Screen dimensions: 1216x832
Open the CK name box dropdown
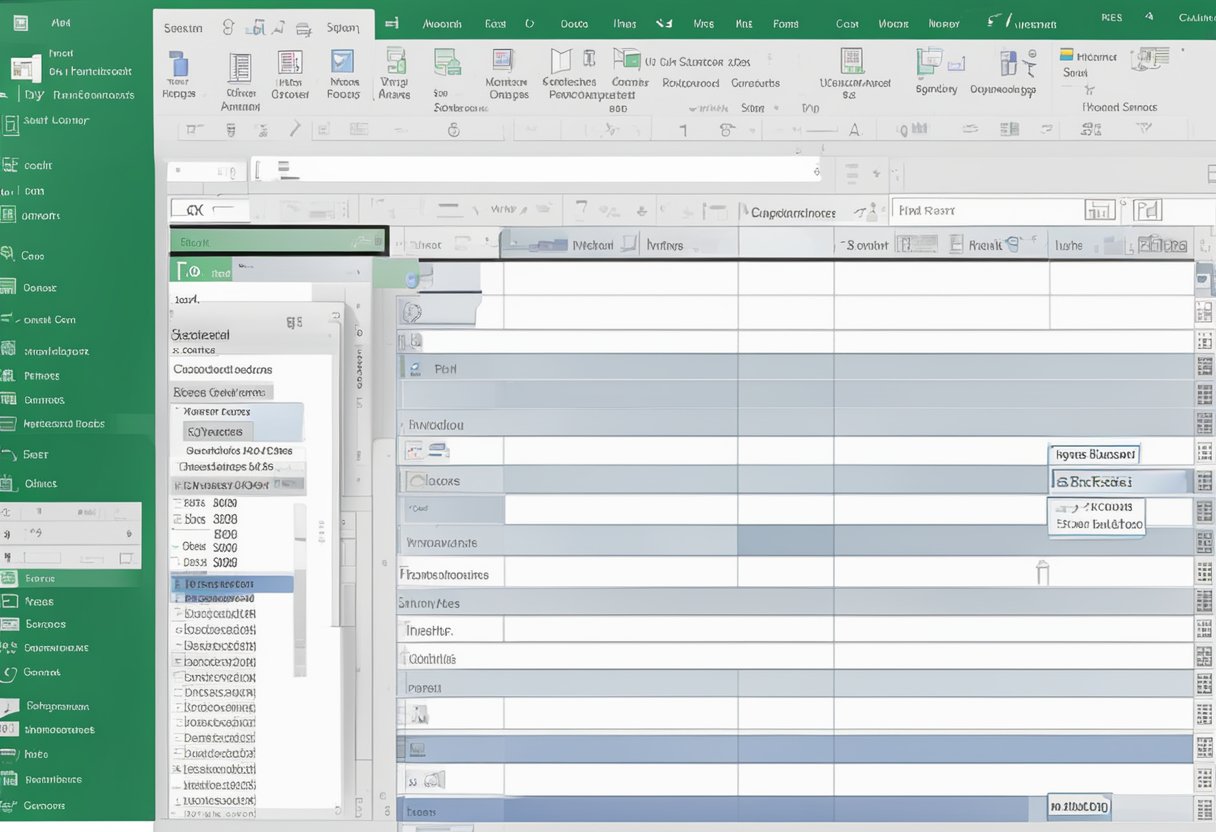[228, 210]
